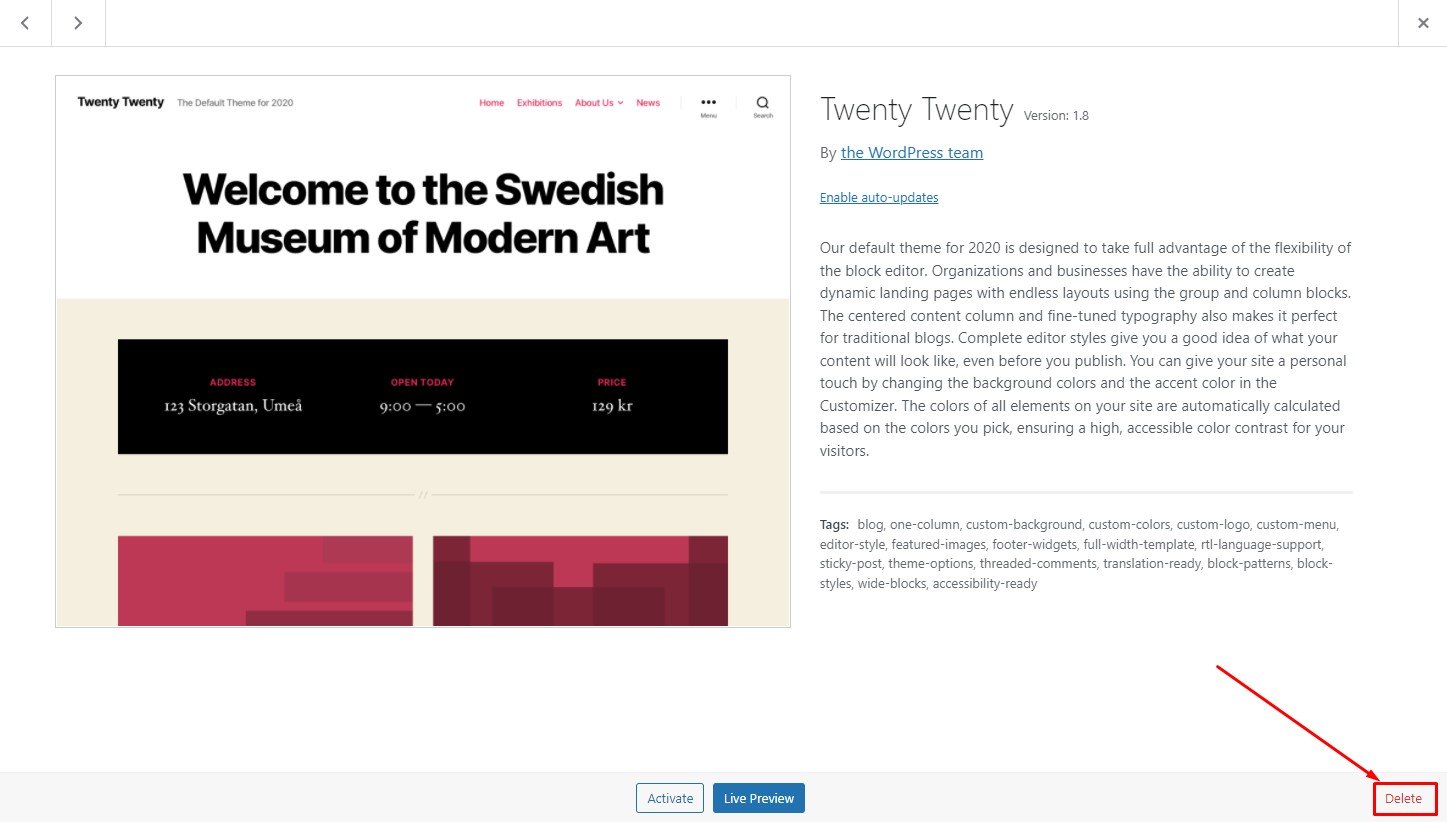
Task: Click the three-dots Menu icon in preview
Action: coord(708,106)
